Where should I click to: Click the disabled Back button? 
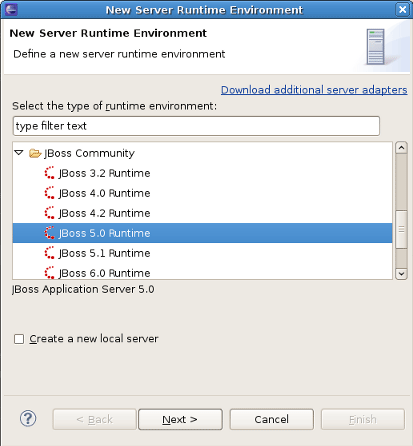tap(94, 419)
